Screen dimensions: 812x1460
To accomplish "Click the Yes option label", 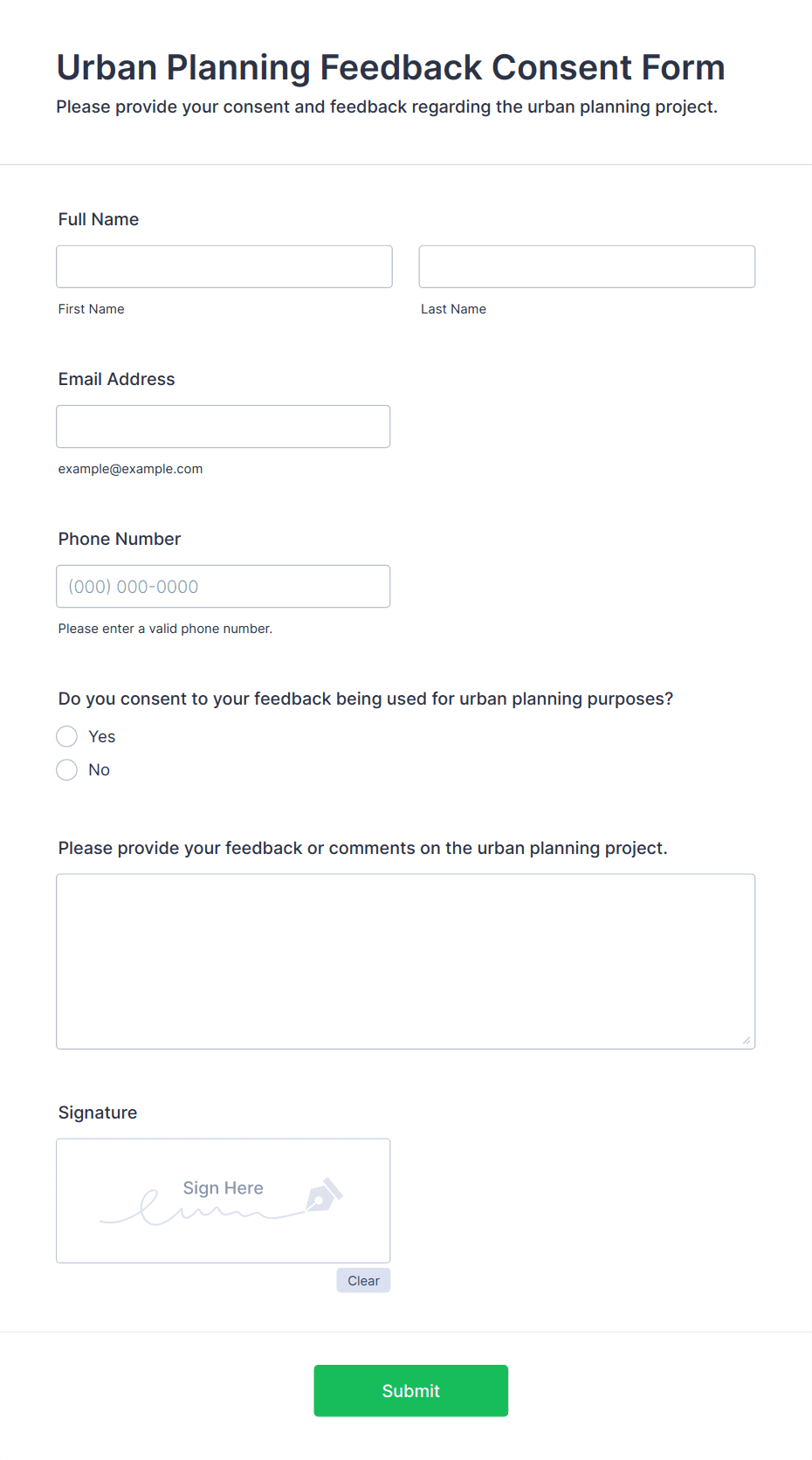I will (x=102, y=737).
